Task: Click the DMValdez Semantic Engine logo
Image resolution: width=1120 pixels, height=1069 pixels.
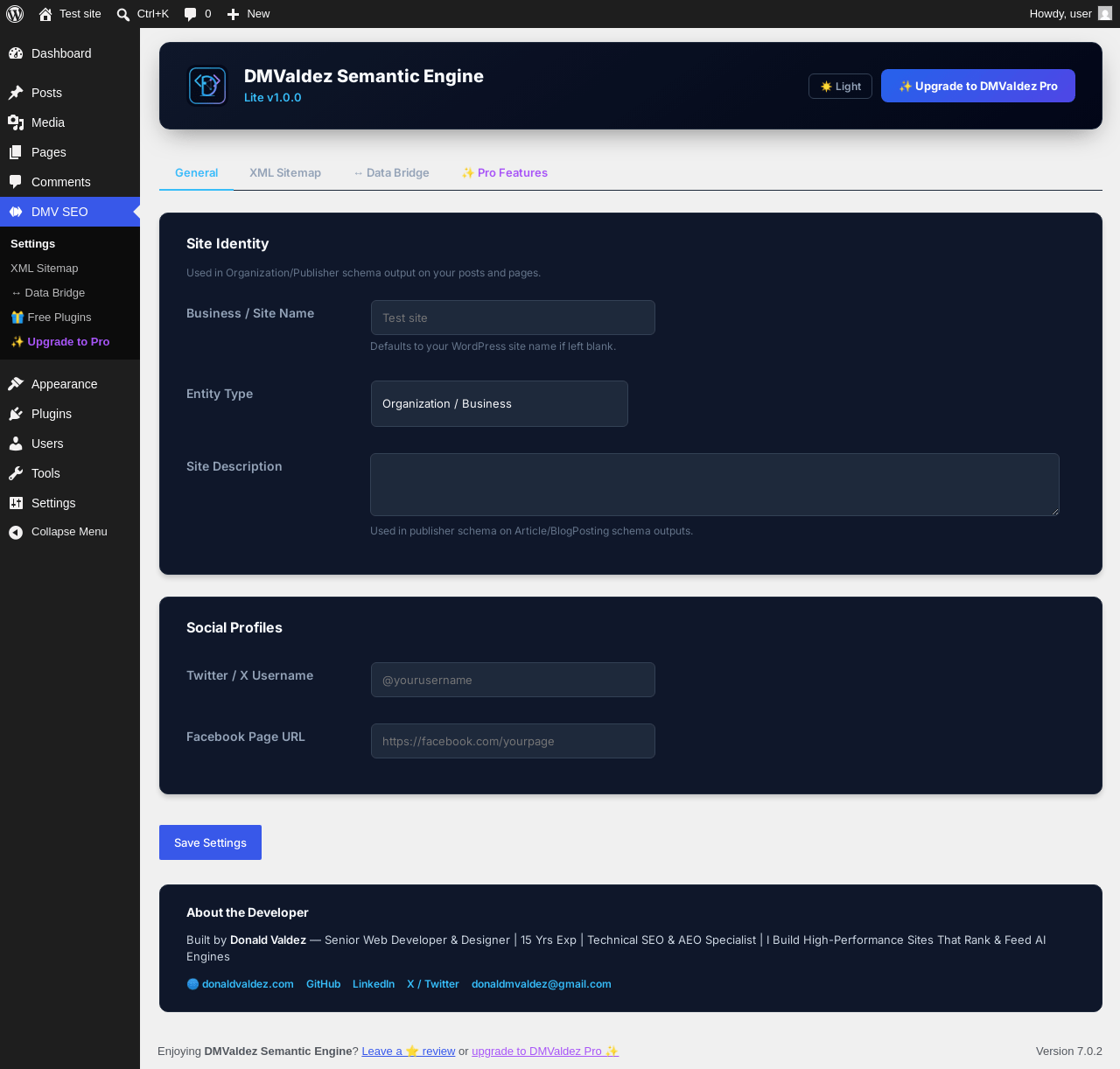Action: click(207, 86)
